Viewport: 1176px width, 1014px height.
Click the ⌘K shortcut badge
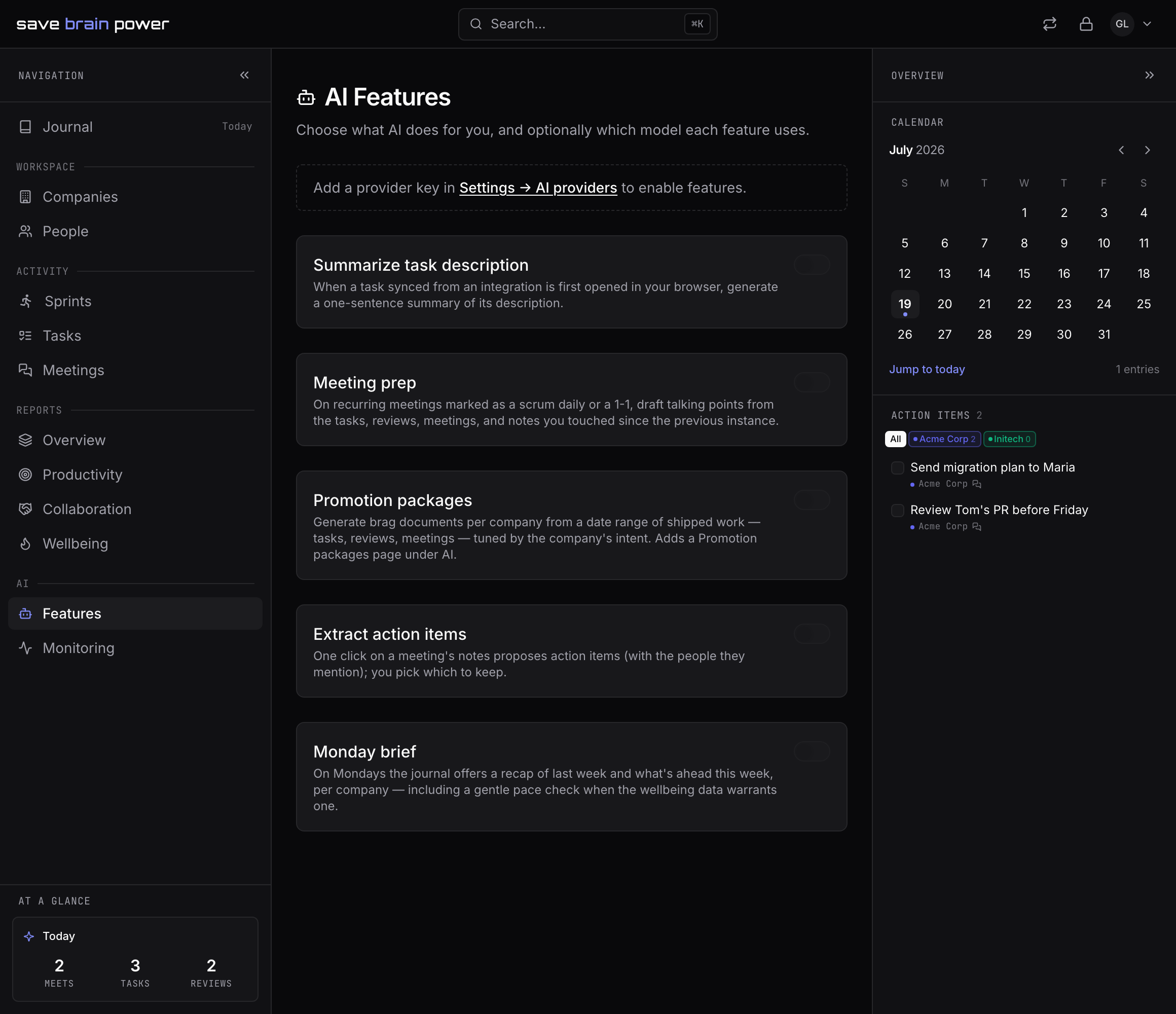697,24
